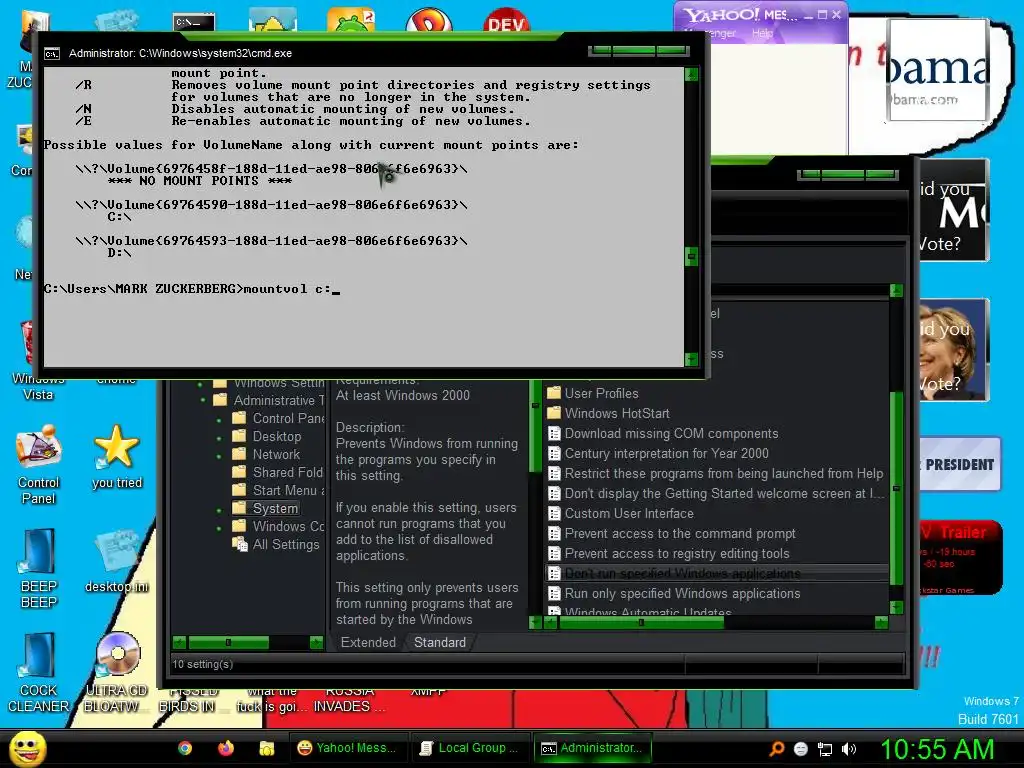The height and width of the screenshot is (768, 1024).
Task: Switch to the Standard tab
Action: pos(440,643)
